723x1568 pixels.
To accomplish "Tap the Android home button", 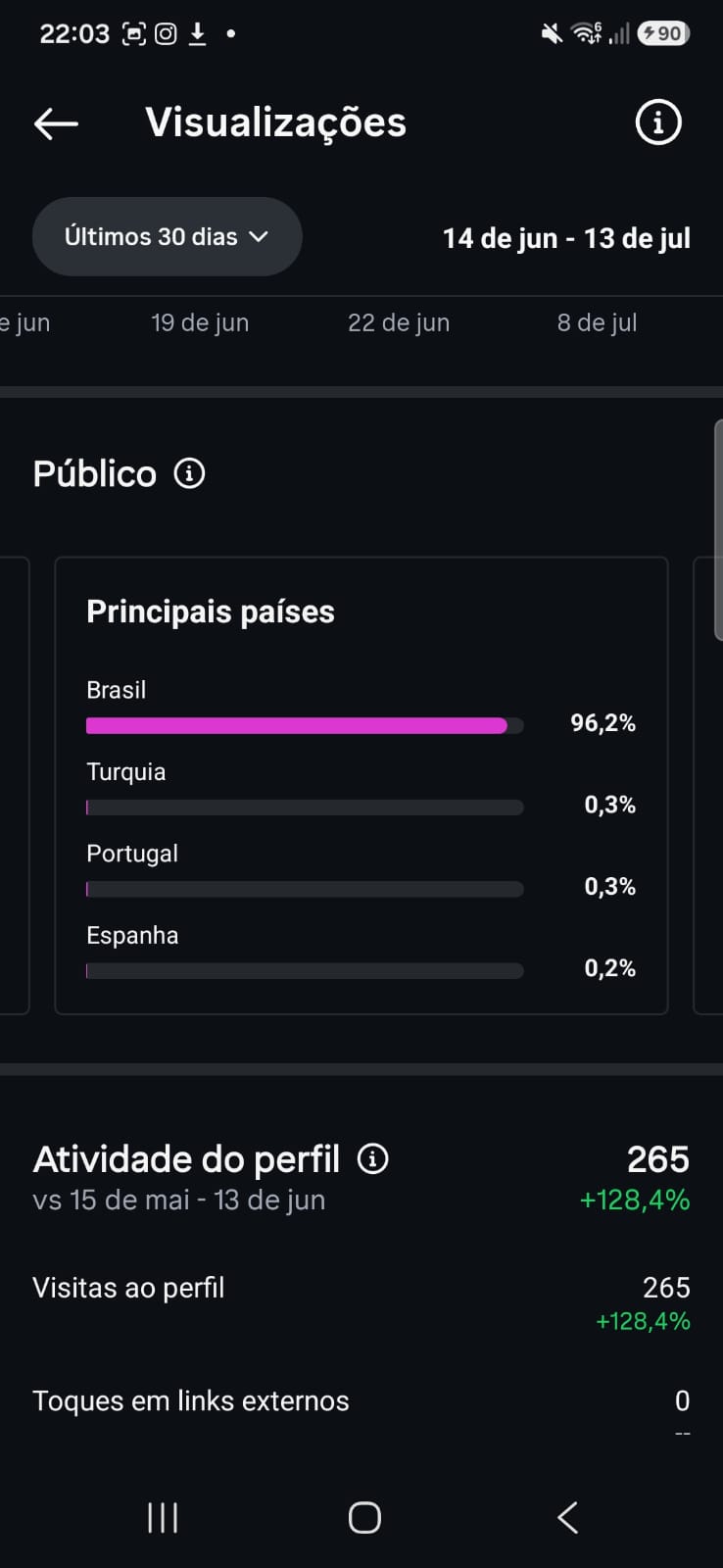I will pyautogui.click(x=364, y=1517).
